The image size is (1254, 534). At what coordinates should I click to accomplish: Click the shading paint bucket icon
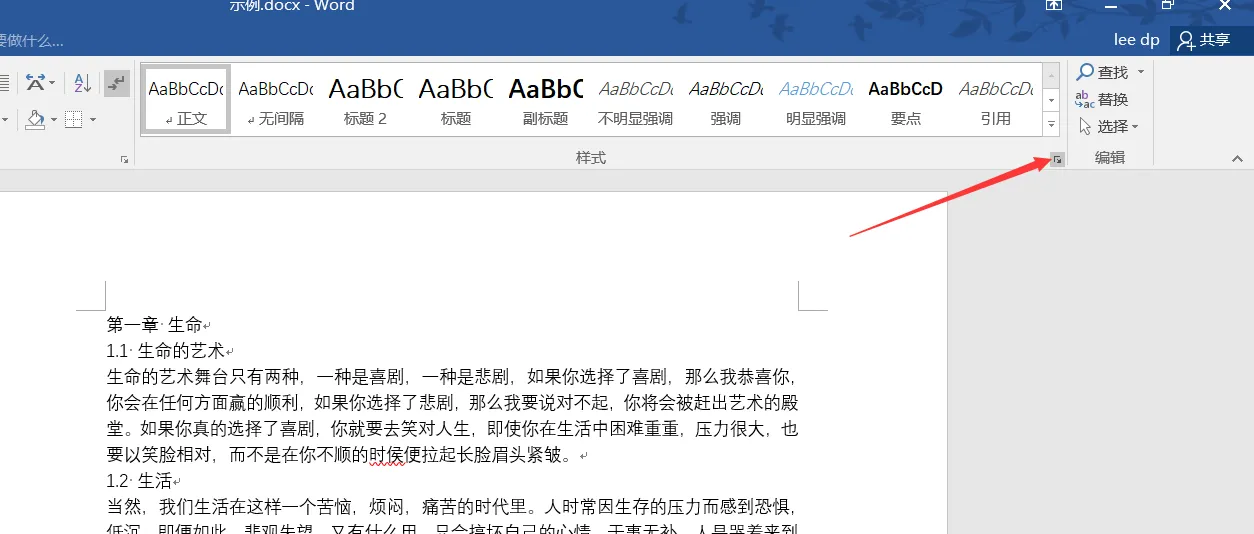coord(36,120)
